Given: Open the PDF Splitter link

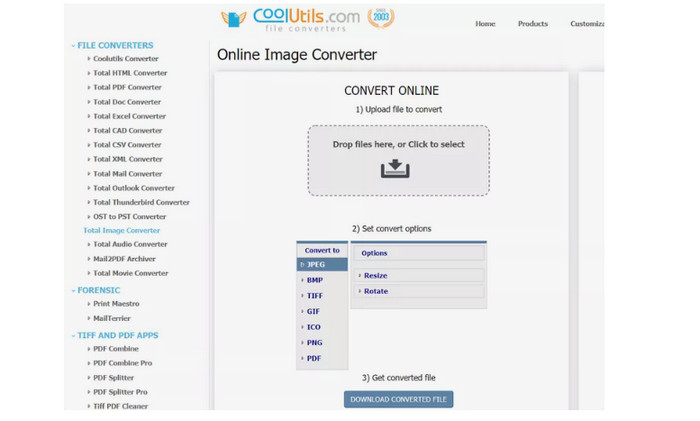Looking at the screenshot, I should point(113,378).
